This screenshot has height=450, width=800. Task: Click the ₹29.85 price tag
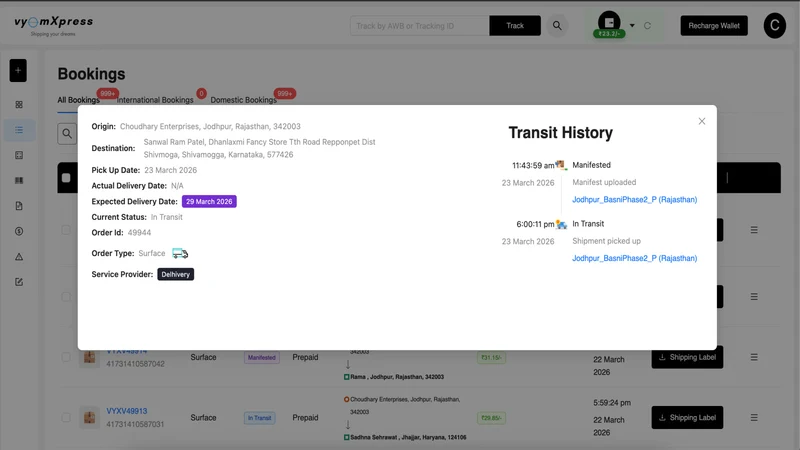tap(491, 418)
